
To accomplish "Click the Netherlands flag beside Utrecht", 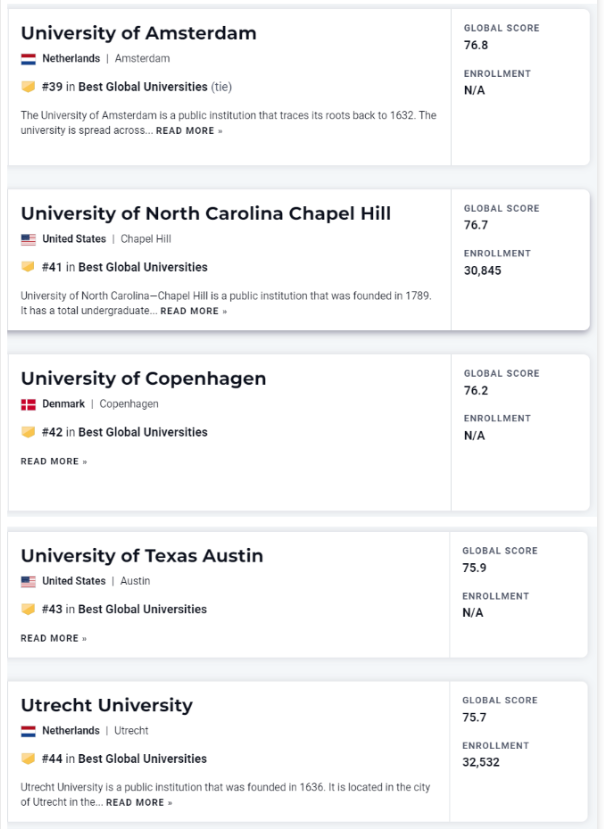I will point(28,731).
